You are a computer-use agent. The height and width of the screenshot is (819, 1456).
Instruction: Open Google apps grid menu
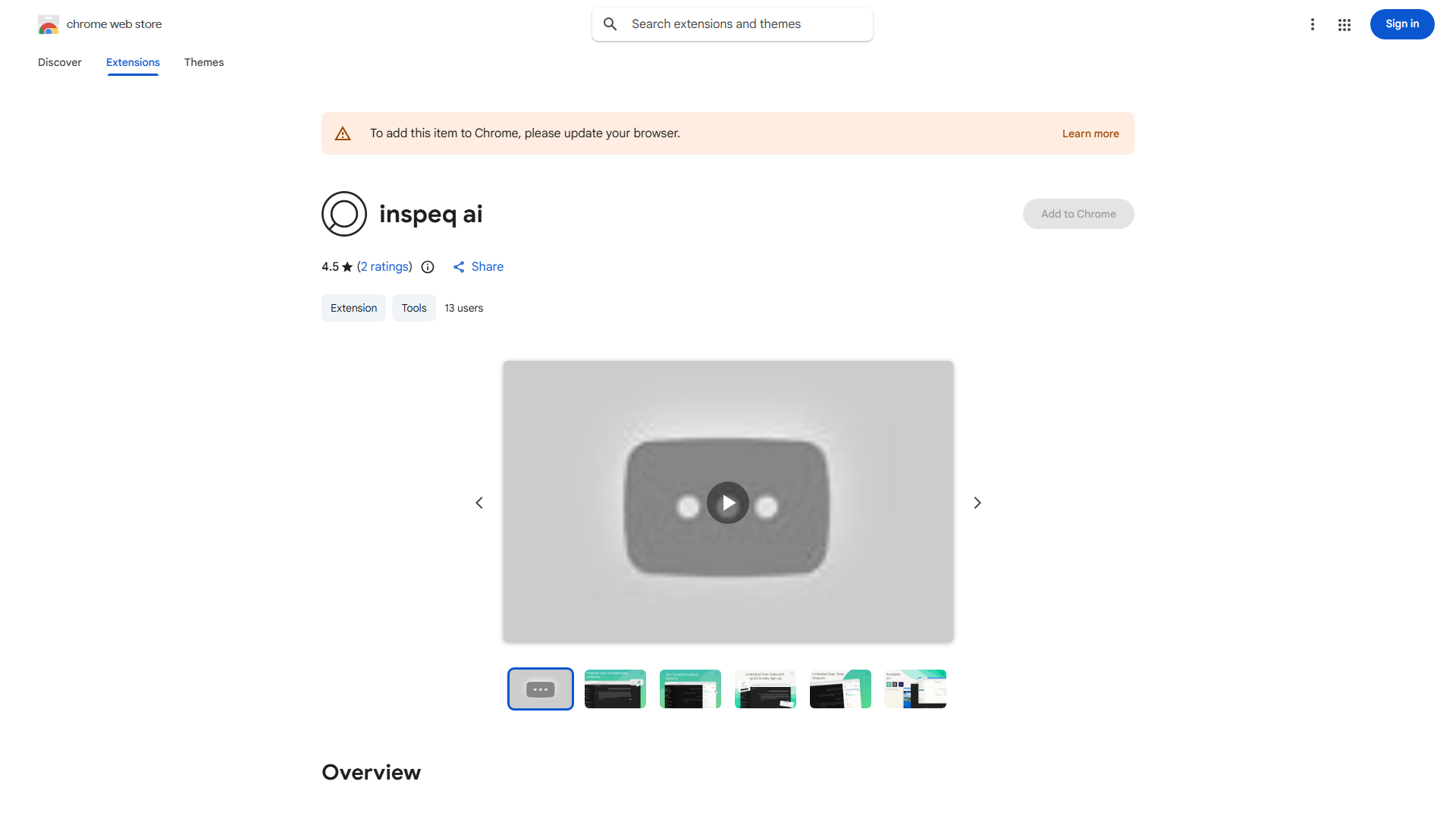[1344, 24]
